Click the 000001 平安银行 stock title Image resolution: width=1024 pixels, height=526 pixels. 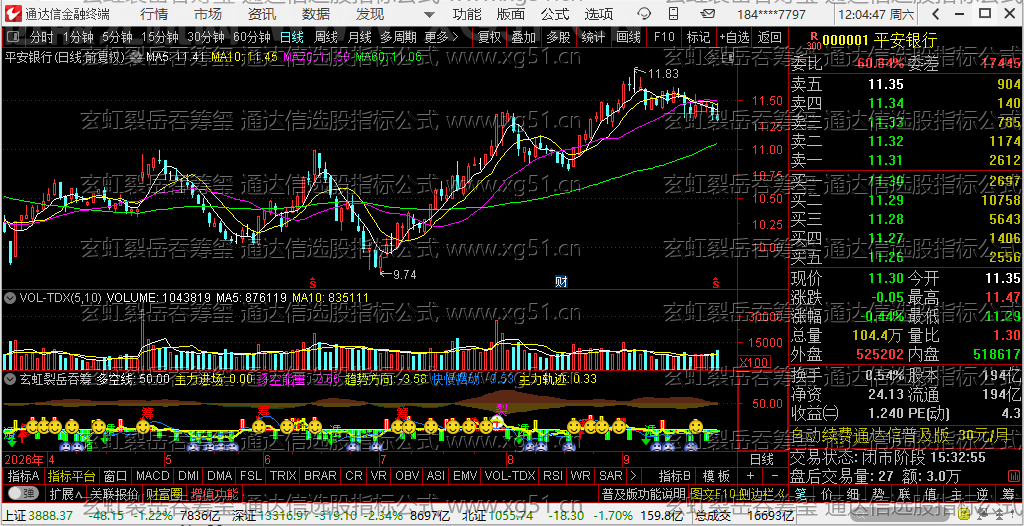(x=880, y=41)
